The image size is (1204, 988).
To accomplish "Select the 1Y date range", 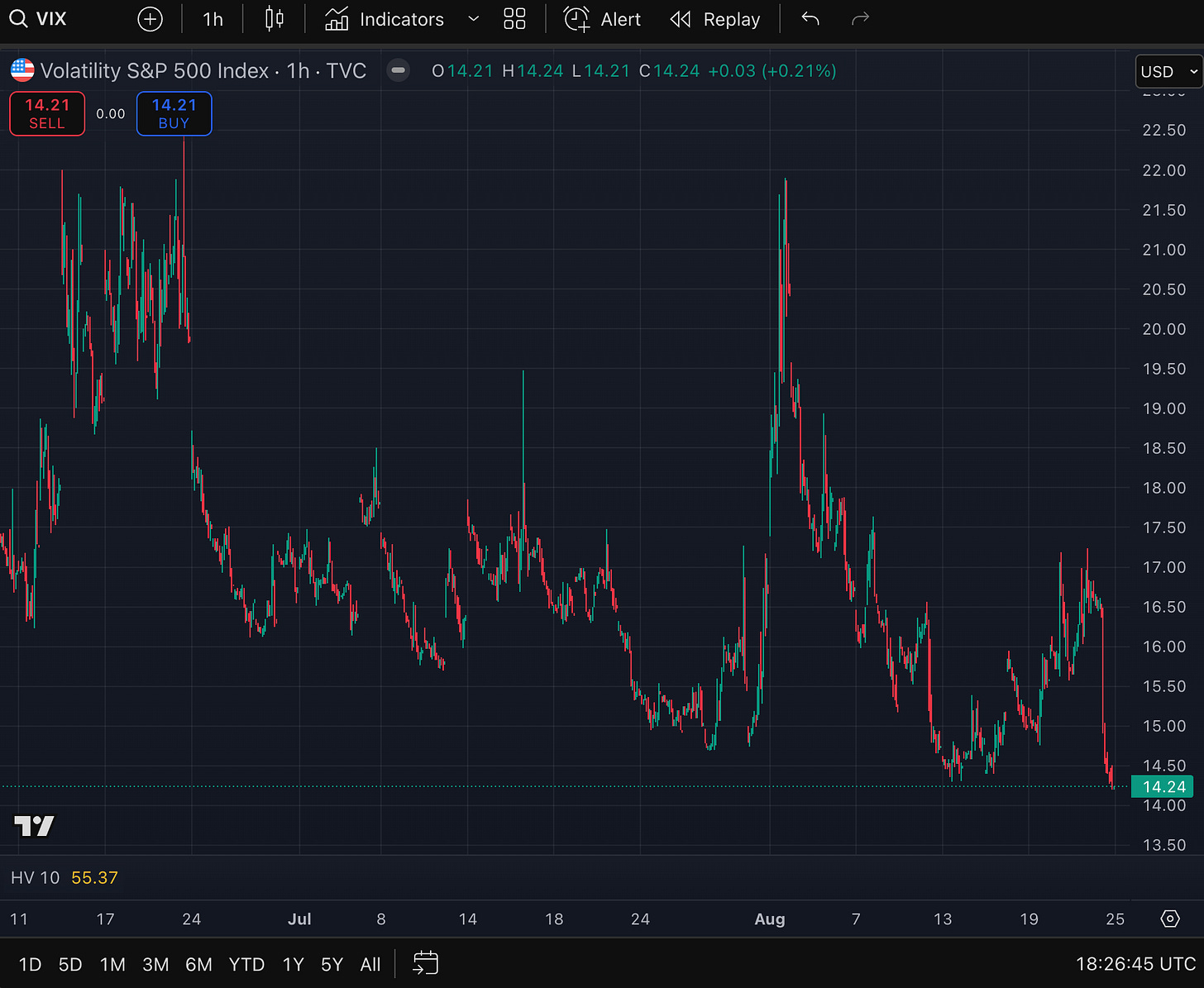I will [x=293, y=964].
